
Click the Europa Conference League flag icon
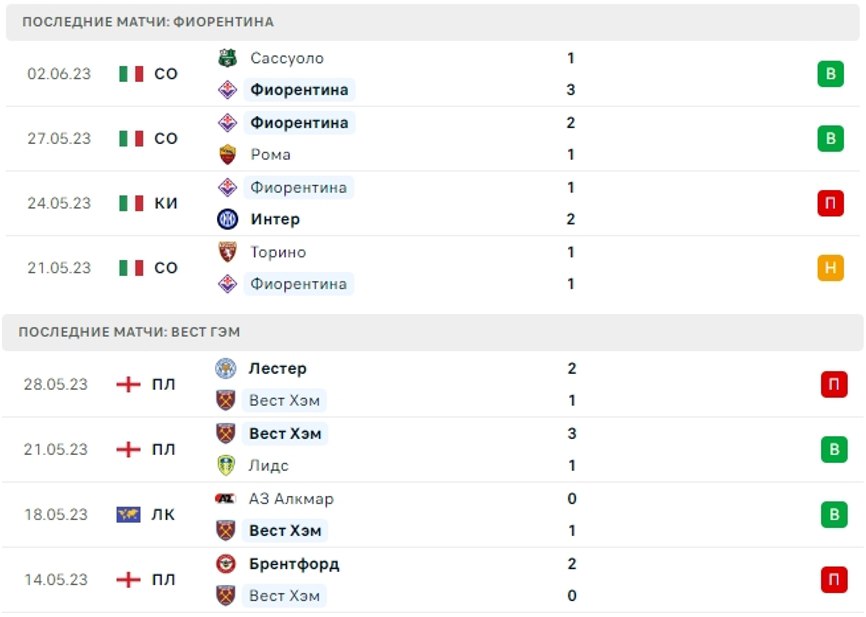pos(128,515)
